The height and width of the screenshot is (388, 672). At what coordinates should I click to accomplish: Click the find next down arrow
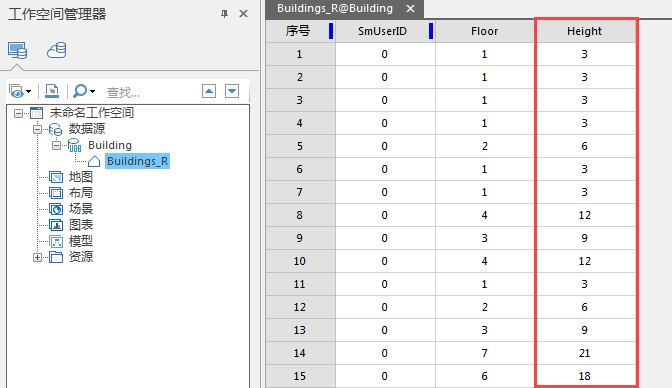coord(232,91)
